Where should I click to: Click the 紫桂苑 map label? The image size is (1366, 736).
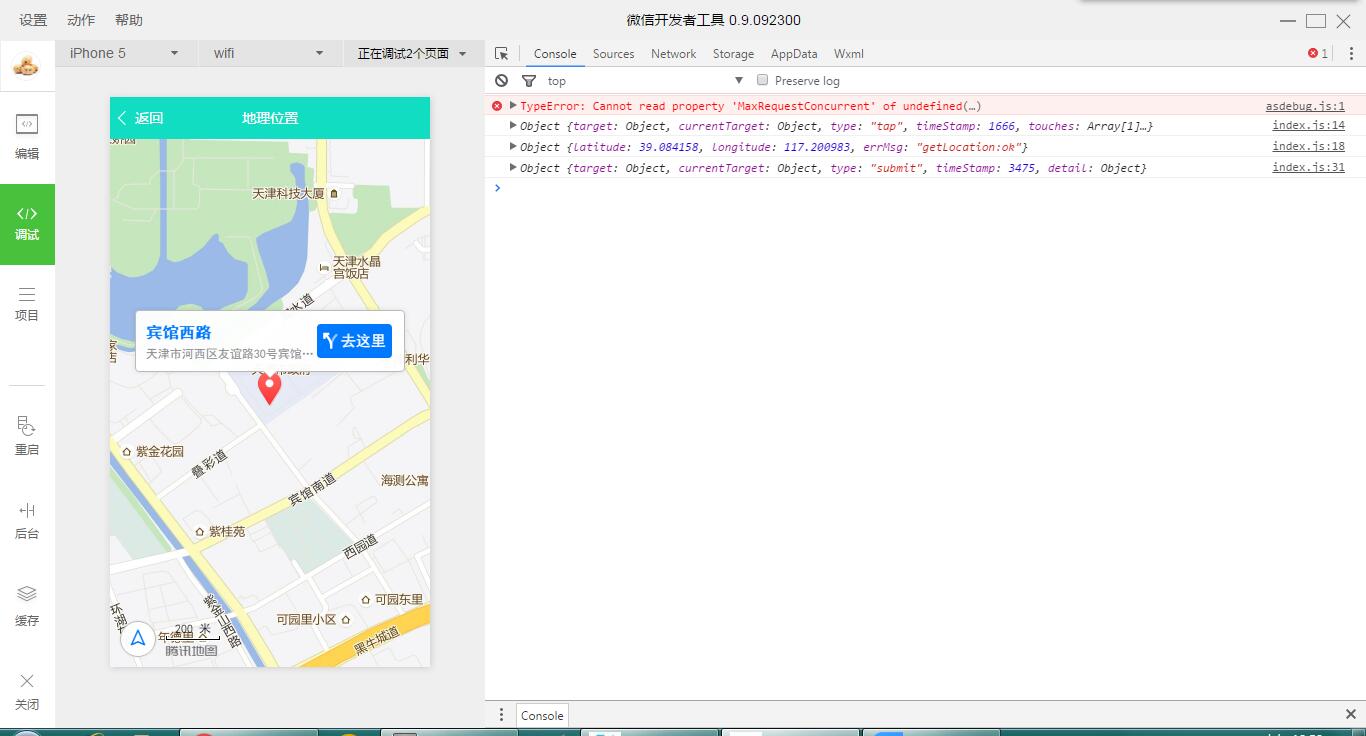(226, 532)
